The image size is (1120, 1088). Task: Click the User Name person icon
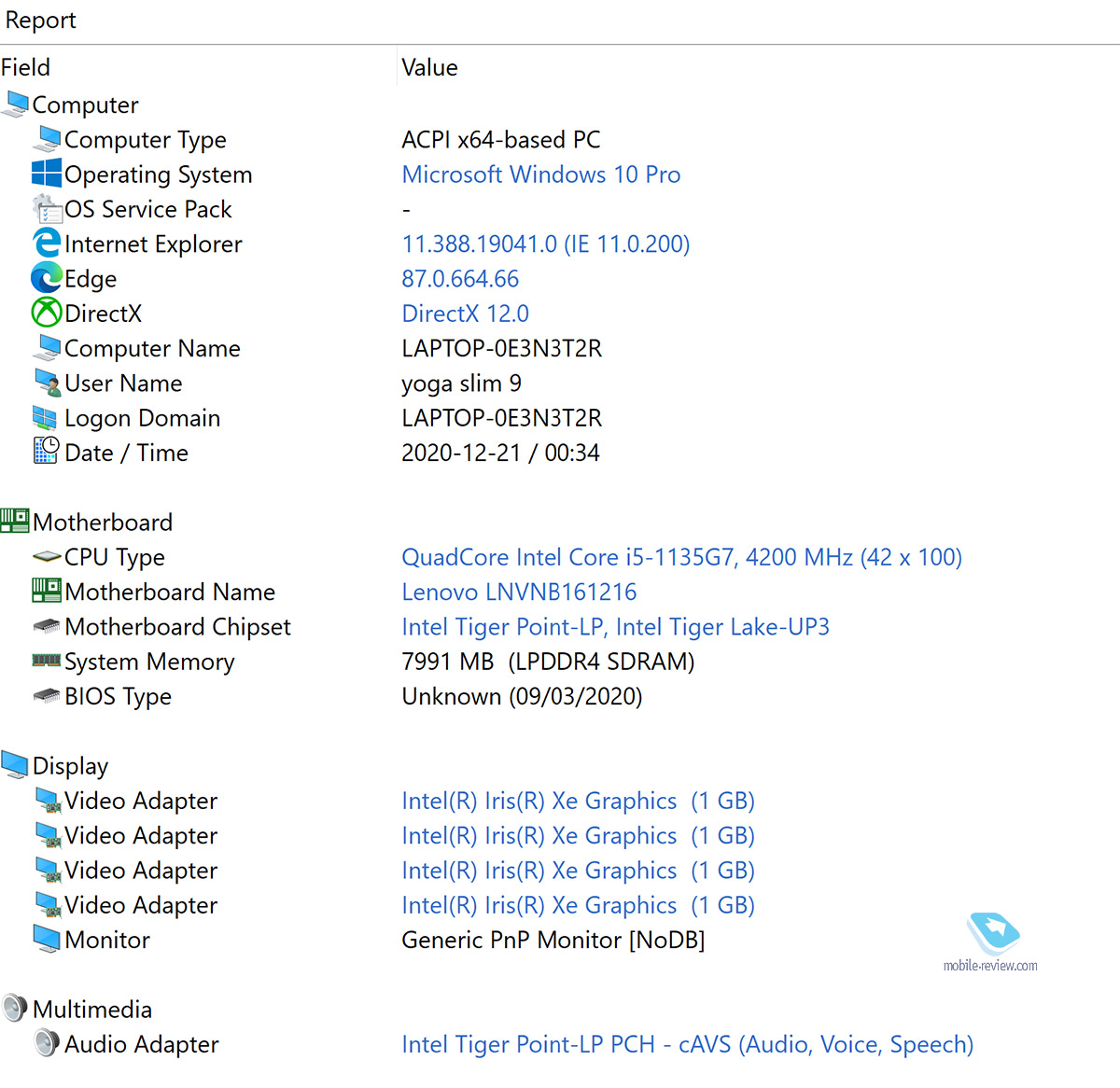click(46, 383)
